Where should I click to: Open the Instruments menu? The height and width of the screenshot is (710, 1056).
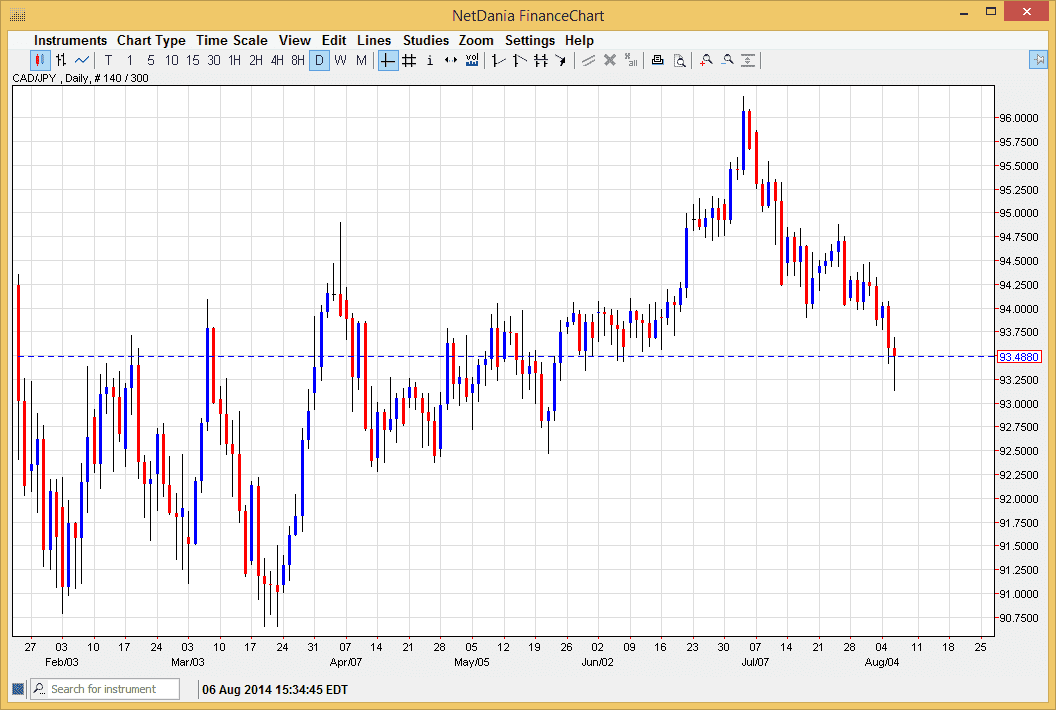click(x=70, y=40)
